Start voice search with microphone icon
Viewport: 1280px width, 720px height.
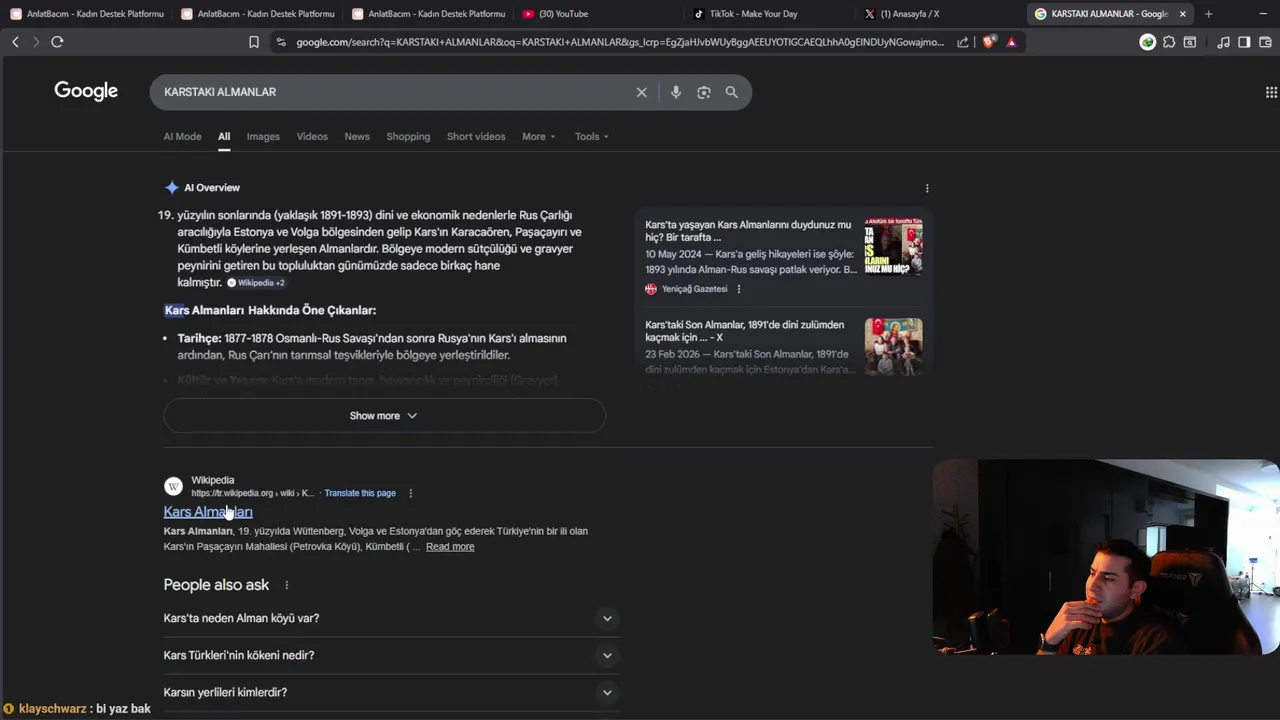[676, 92]
